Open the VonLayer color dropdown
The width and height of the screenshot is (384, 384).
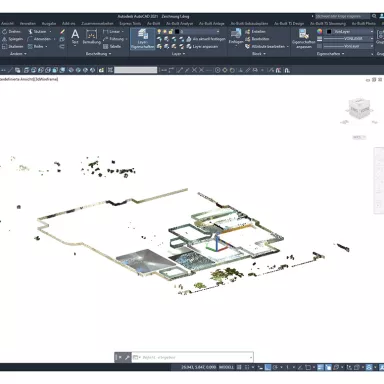[372, 31]
